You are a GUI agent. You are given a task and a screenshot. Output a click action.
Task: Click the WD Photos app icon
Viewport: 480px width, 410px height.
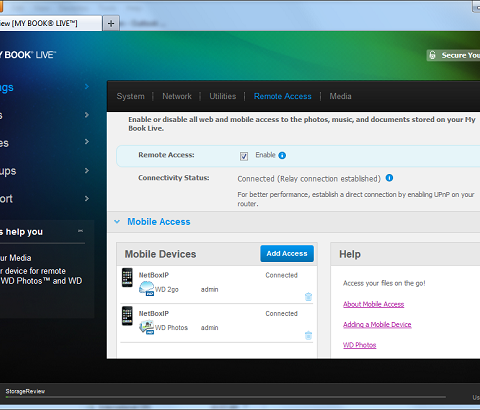(x=146, y=327)
